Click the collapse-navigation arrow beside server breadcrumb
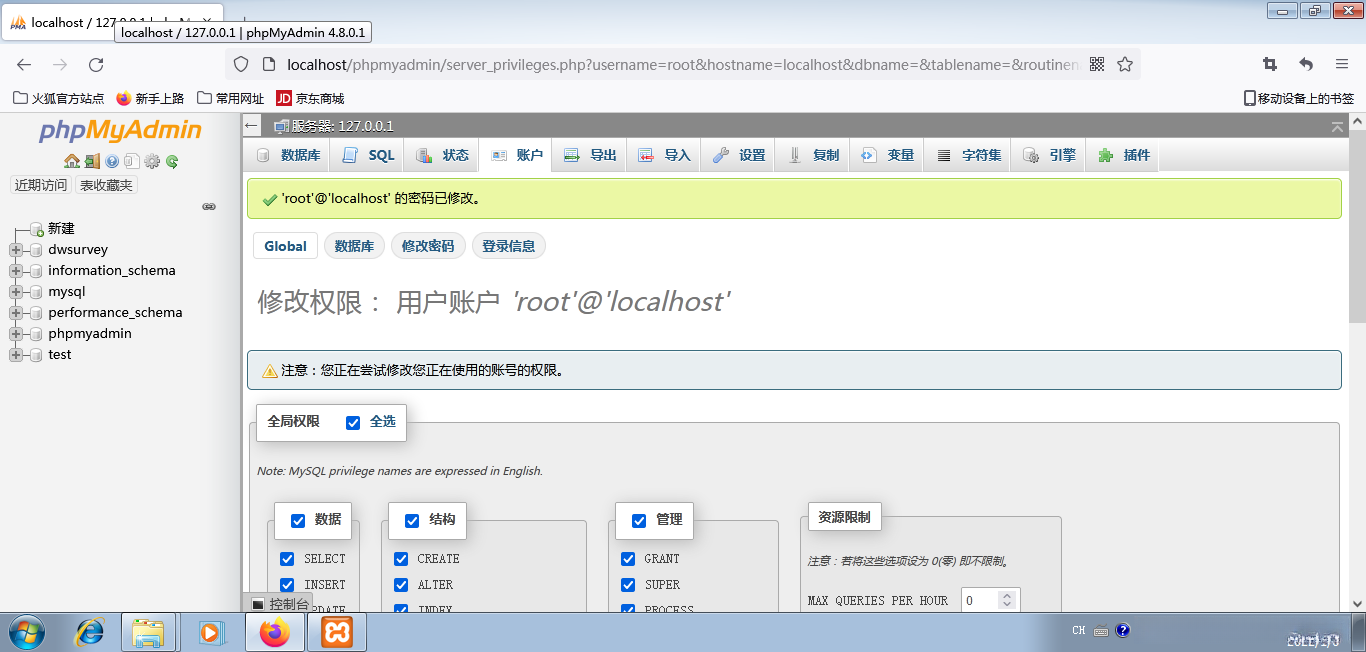The image size is (1366, 652). (x=253, y=126)
